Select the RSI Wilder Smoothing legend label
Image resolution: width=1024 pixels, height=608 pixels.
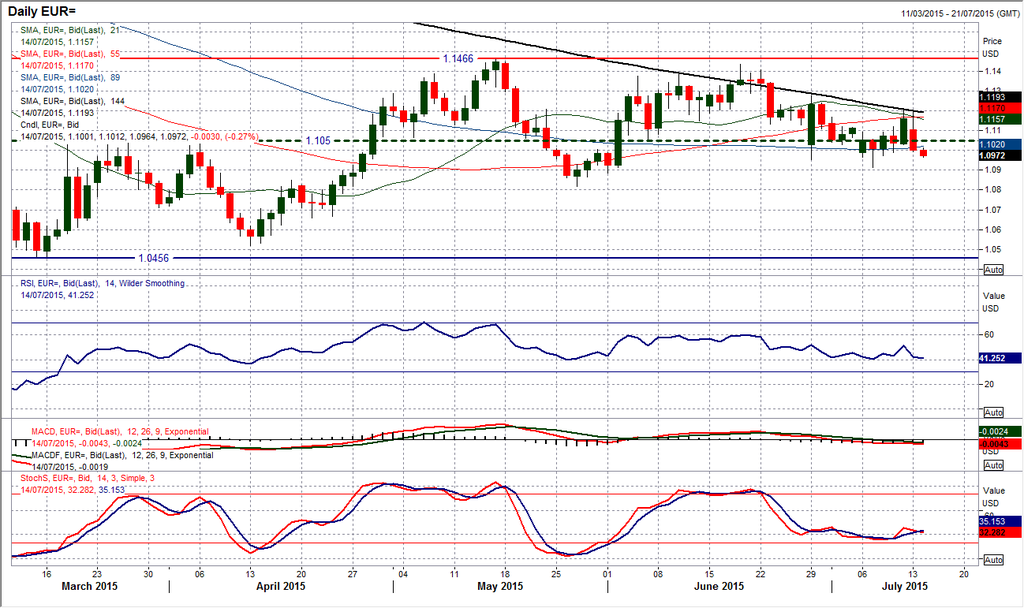(x=103, y=283)
